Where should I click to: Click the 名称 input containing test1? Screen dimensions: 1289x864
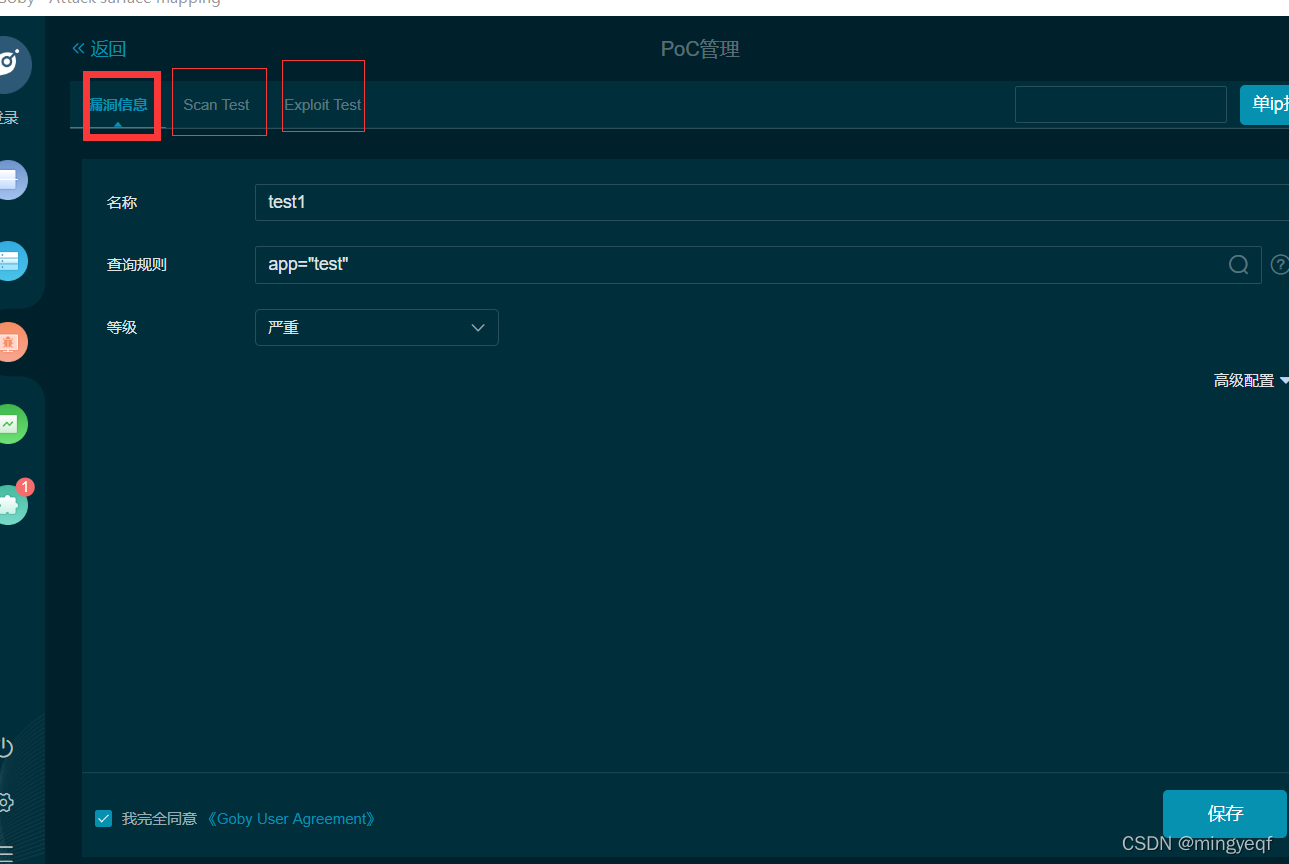pyautogui.click(x=772, y=202)
